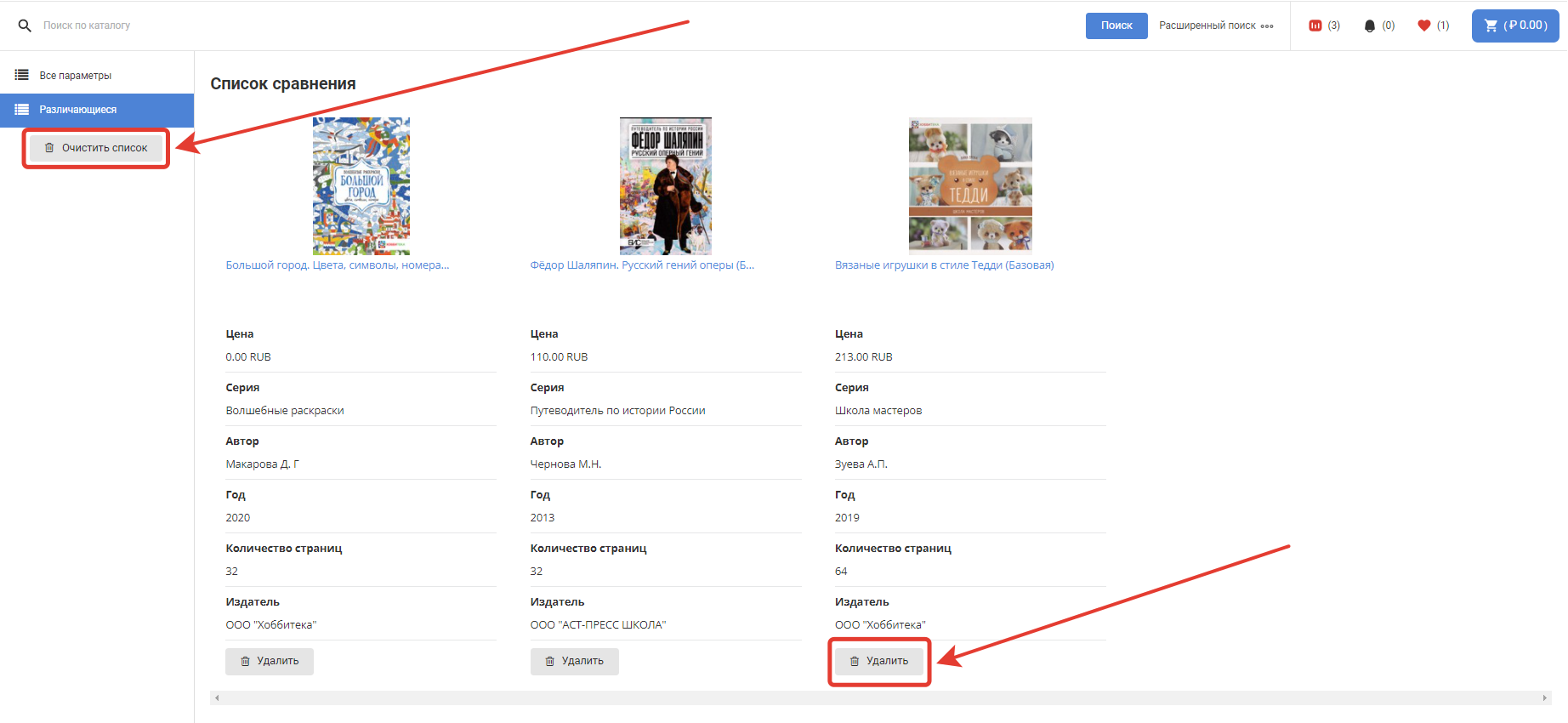Viewport: 1568px width, 723px height.
Task: Open the shopping cart button
Action: click(1515, 26)
